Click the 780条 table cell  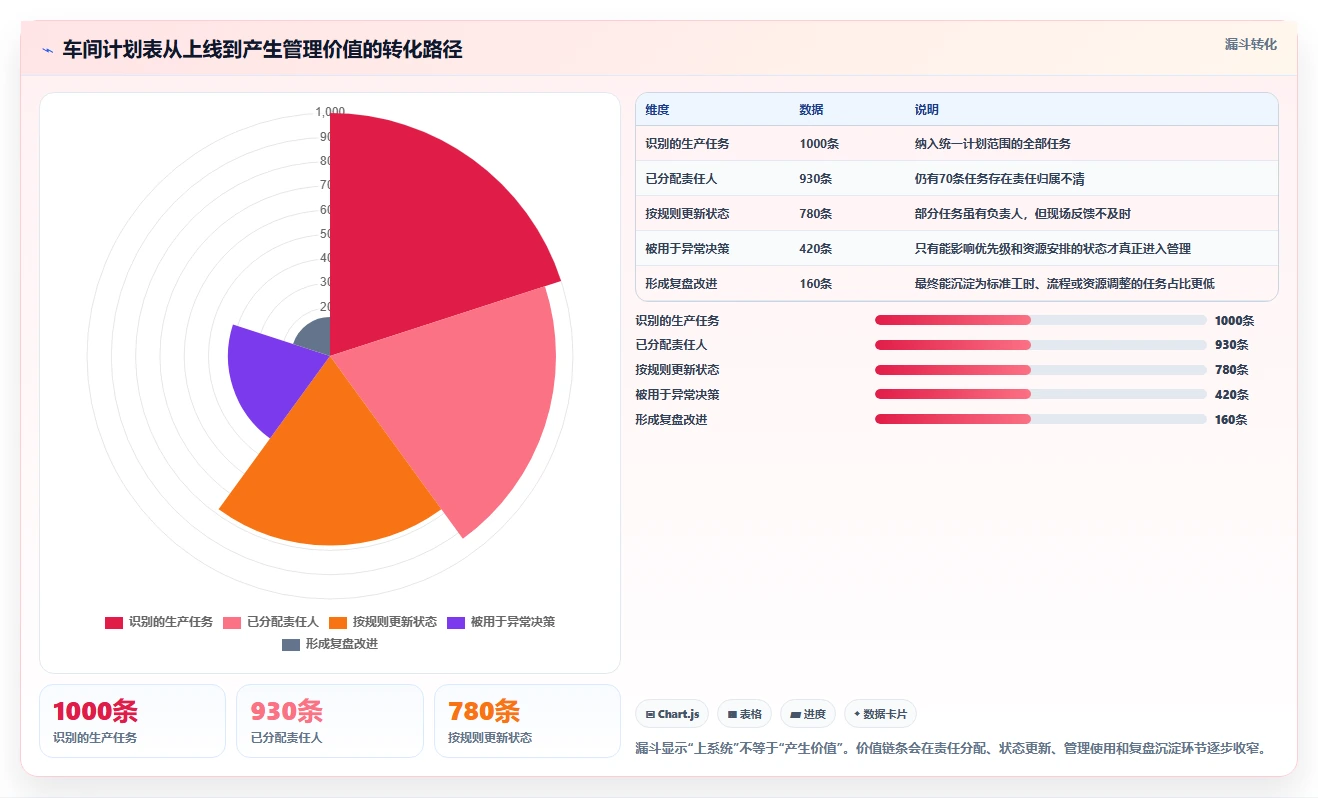click(x=816, y=214)
